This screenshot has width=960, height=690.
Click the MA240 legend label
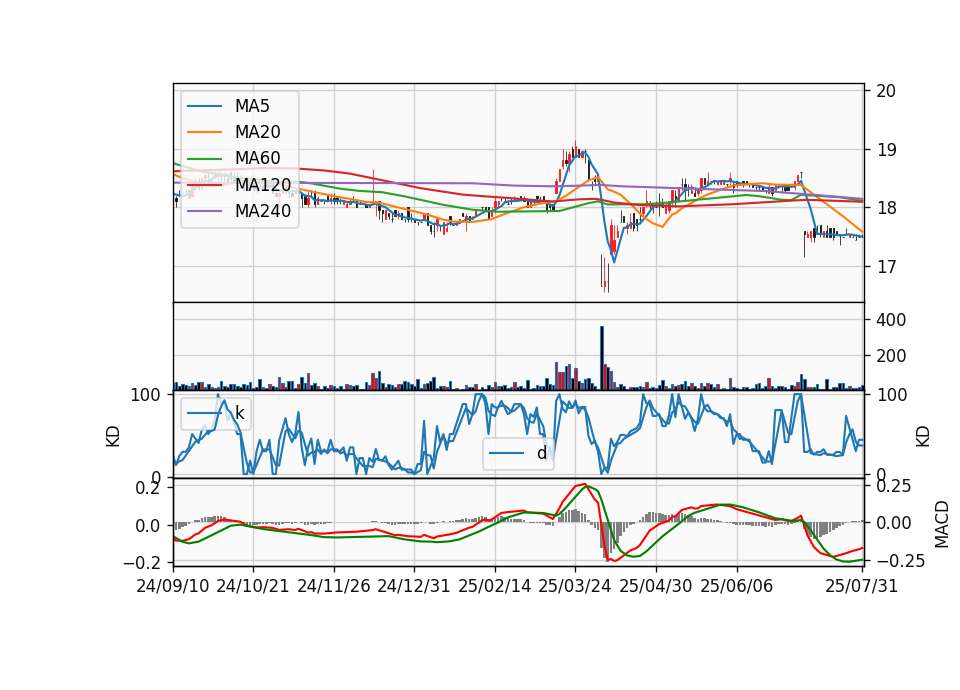263,211
